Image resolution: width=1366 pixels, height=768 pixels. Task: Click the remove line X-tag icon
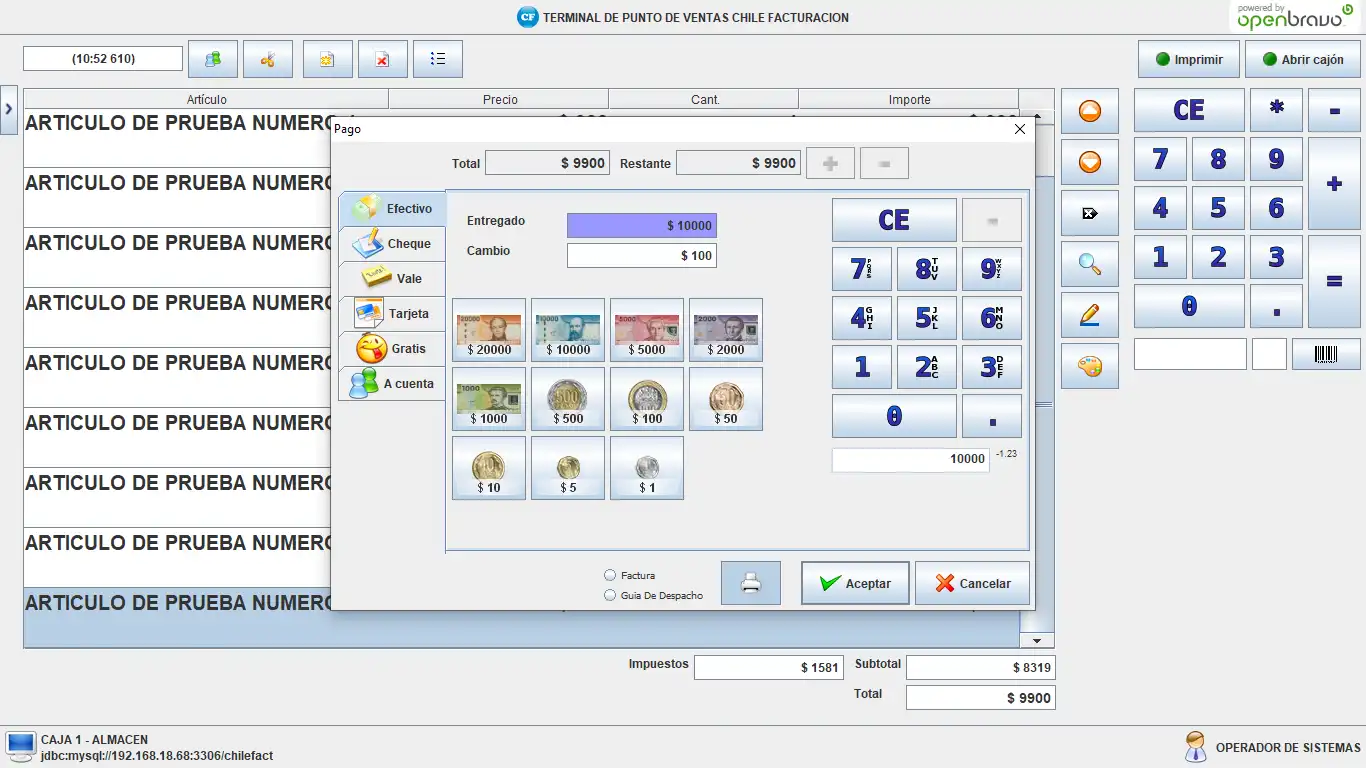click(x=1090, y=213)
